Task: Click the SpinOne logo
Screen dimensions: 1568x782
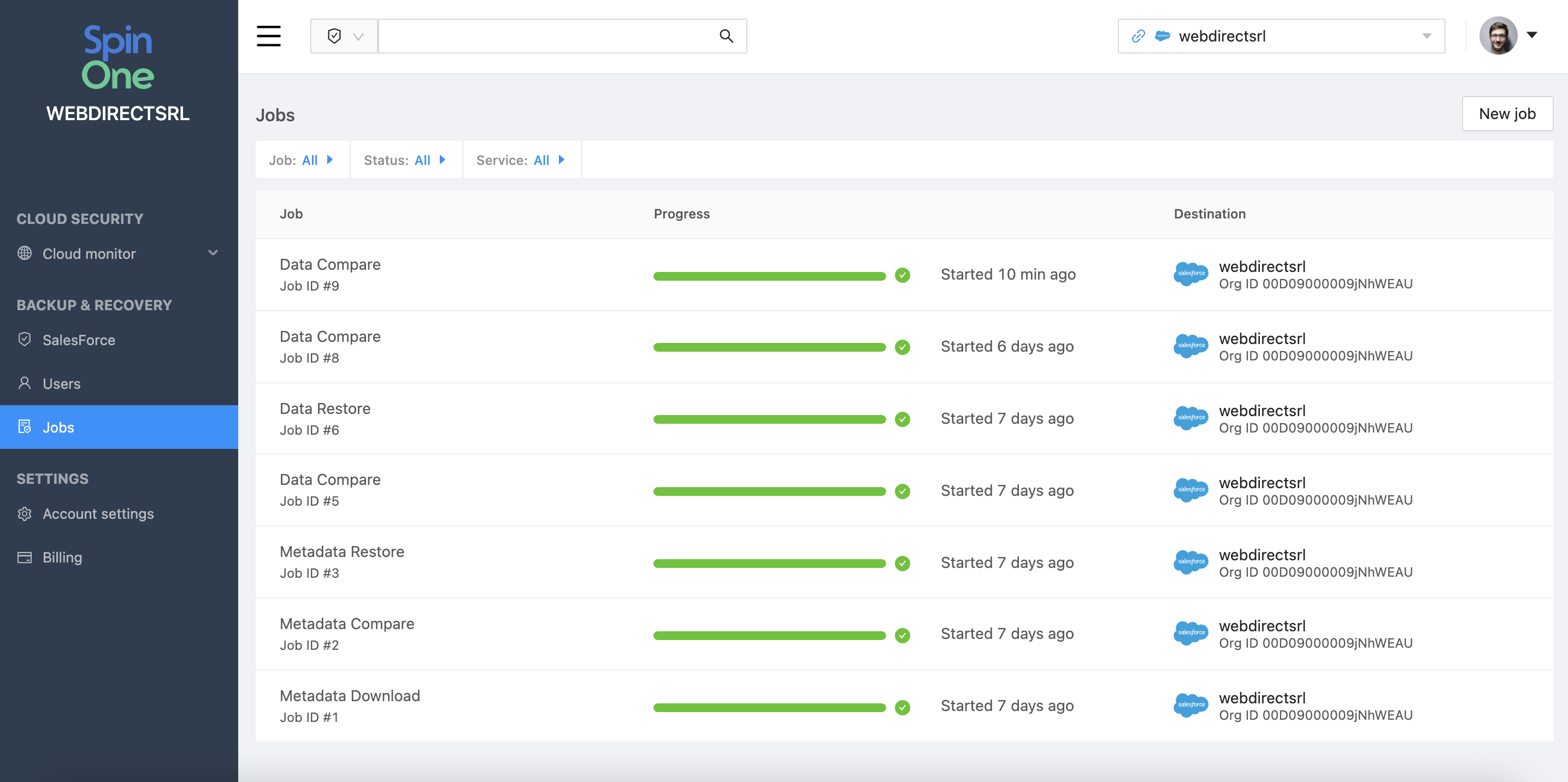Action: tap(117, 58)
